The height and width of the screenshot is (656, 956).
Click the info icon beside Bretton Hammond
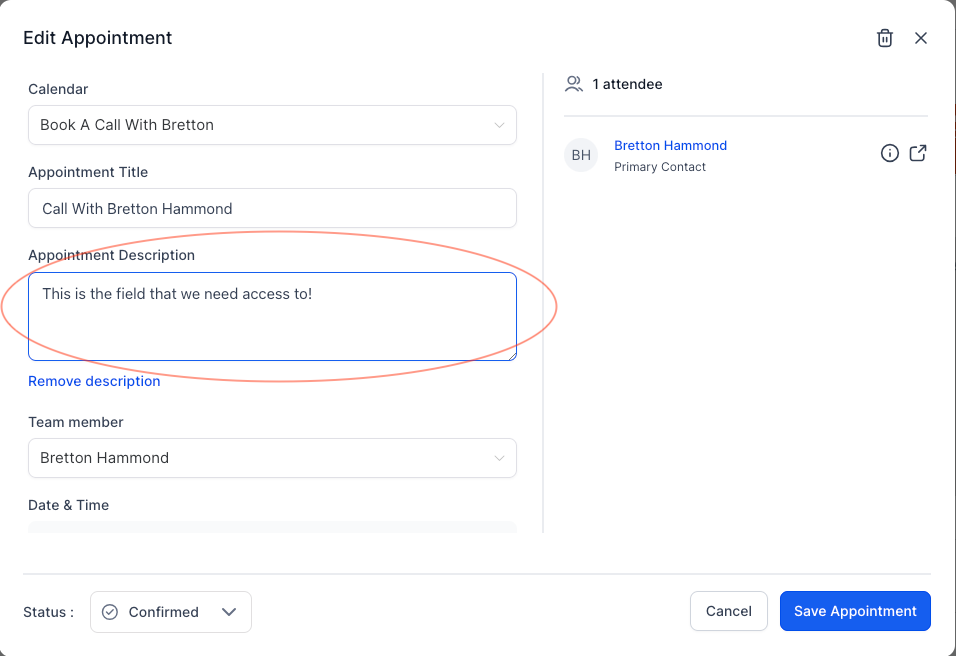889,153
